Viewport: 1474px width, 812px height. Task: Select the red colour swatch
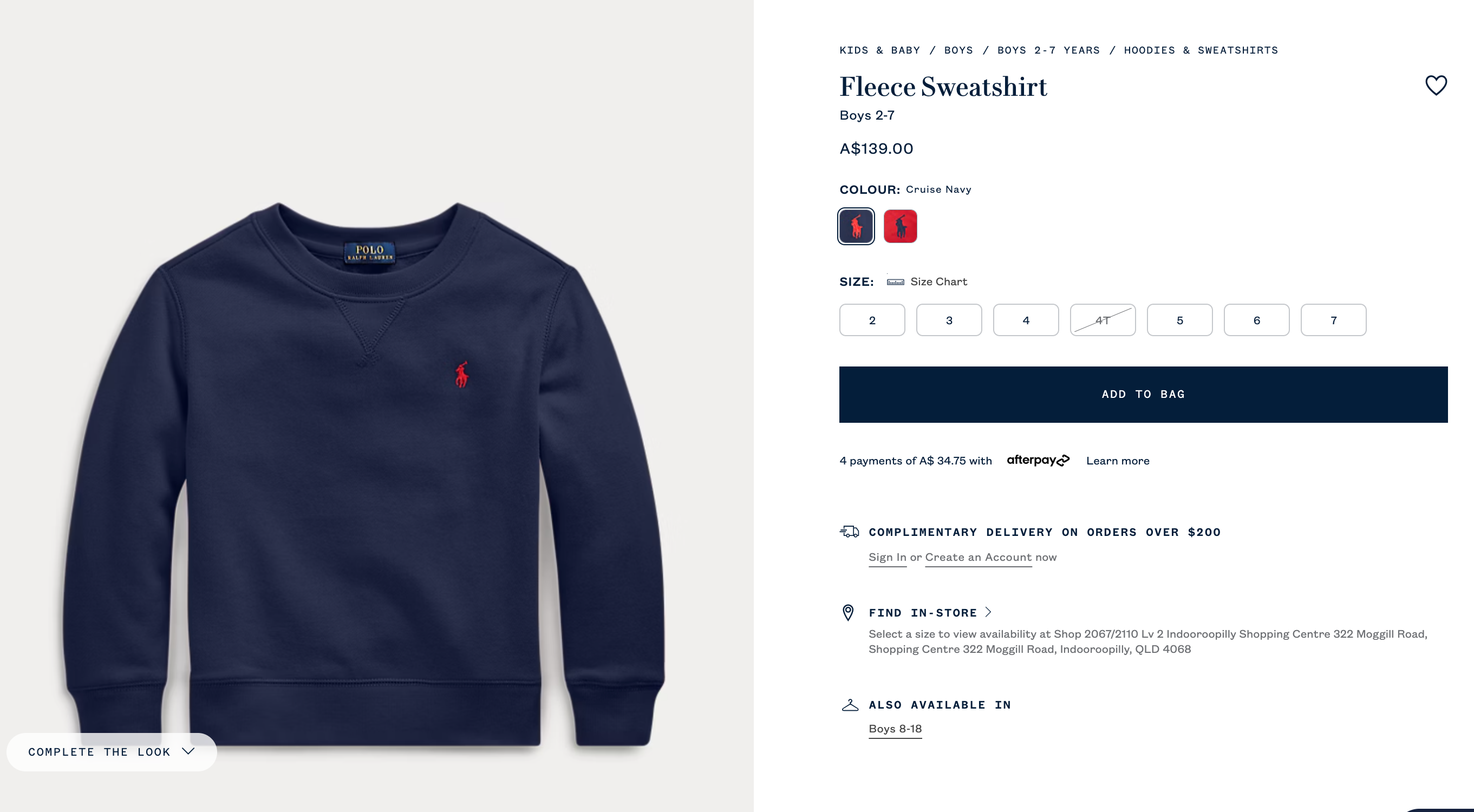coord(900,226)
